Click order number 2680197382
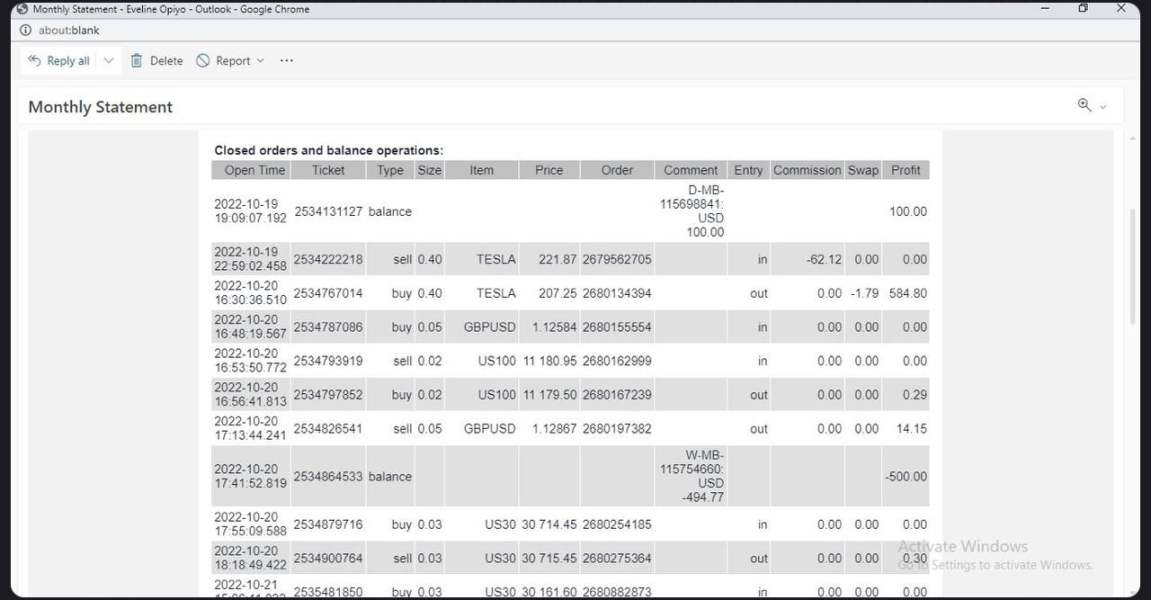The width and height of the screenshot is (1151, 600). 617,428
